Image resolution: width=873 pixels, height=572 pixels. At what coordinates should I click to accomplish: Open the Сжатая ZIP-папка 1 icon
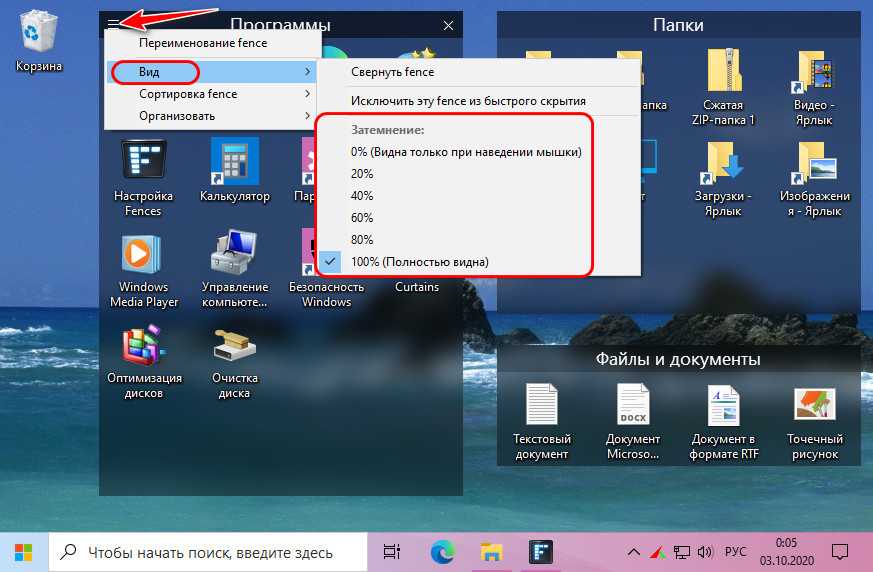coord(723,86)
